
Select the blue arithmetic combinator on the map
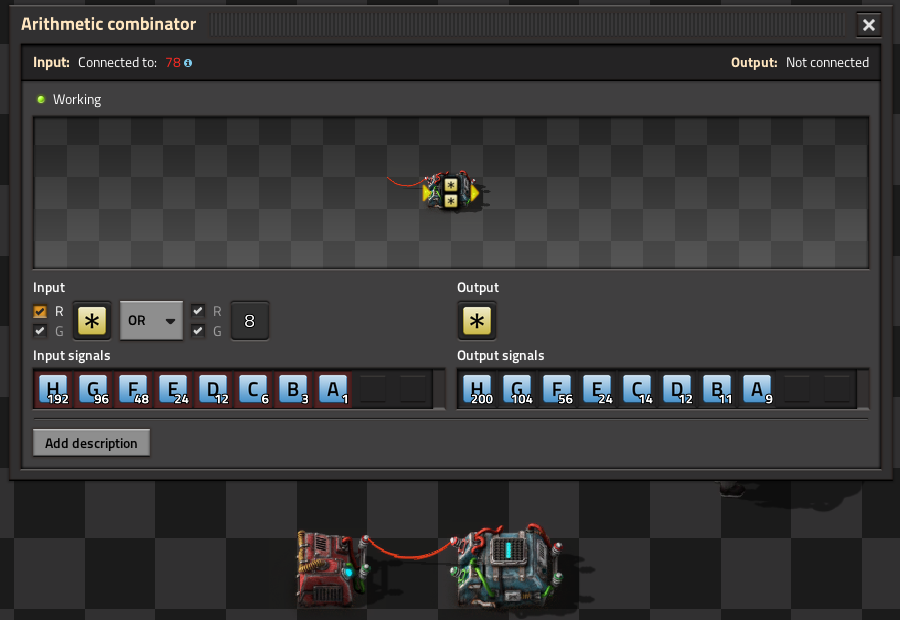[508, 565]
